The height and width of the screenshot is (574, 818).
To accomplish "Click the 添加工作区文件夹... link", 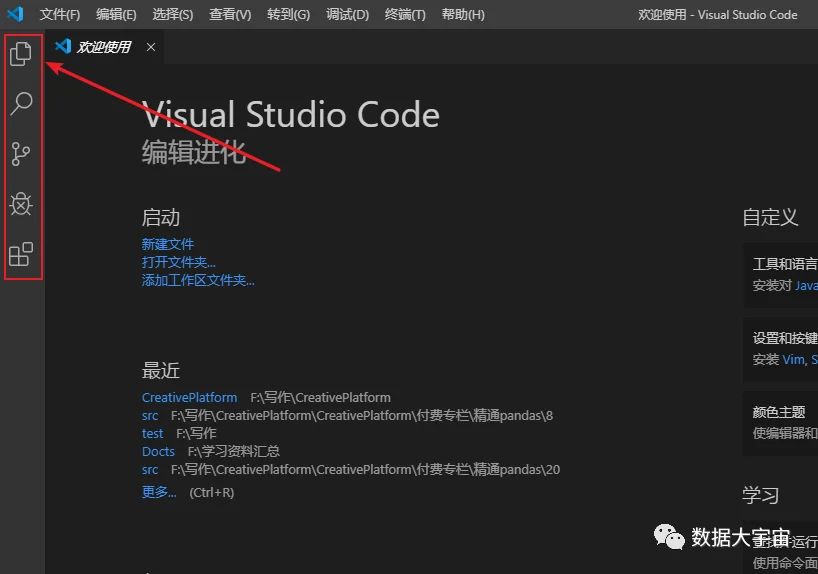I will [x=198, y=280].
